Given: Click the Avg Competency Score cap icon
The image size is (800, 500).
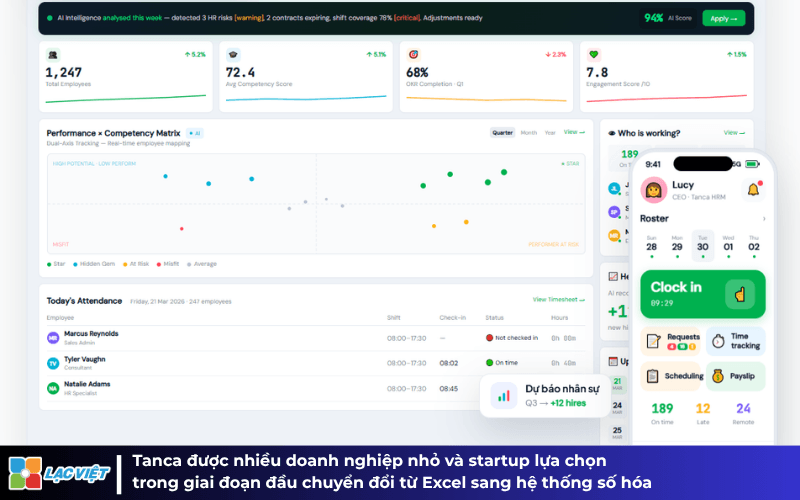Looking at the screenshot, I should point(233,55).
